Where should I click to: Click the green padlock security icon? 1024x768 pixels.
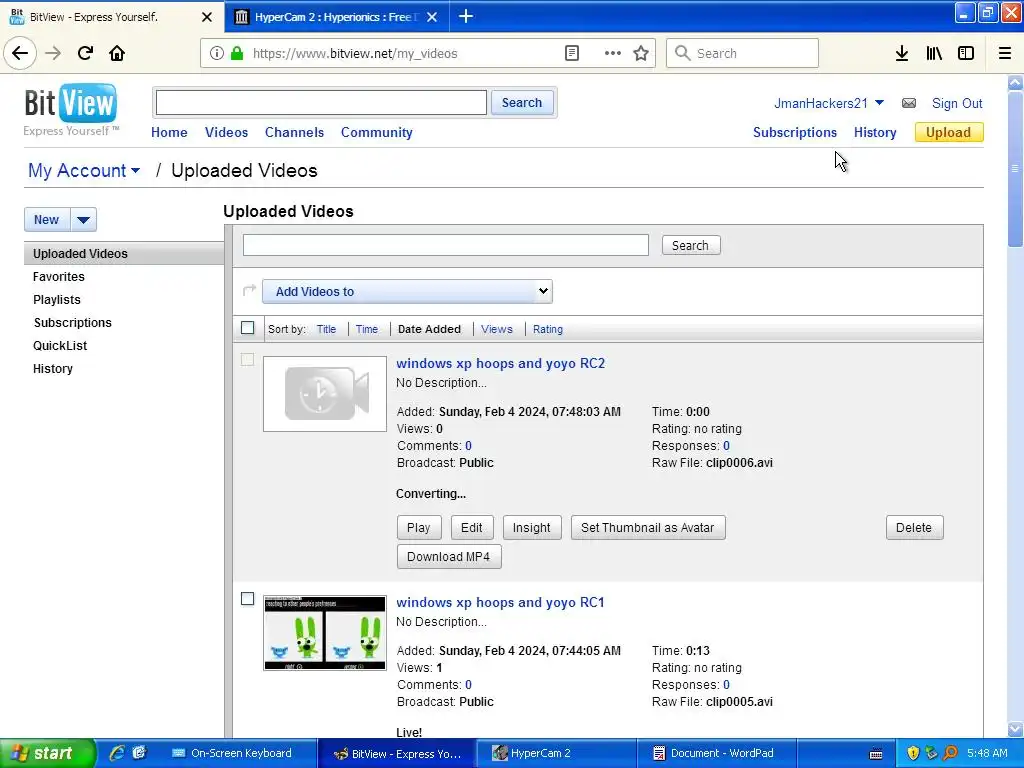coord(237,54)
